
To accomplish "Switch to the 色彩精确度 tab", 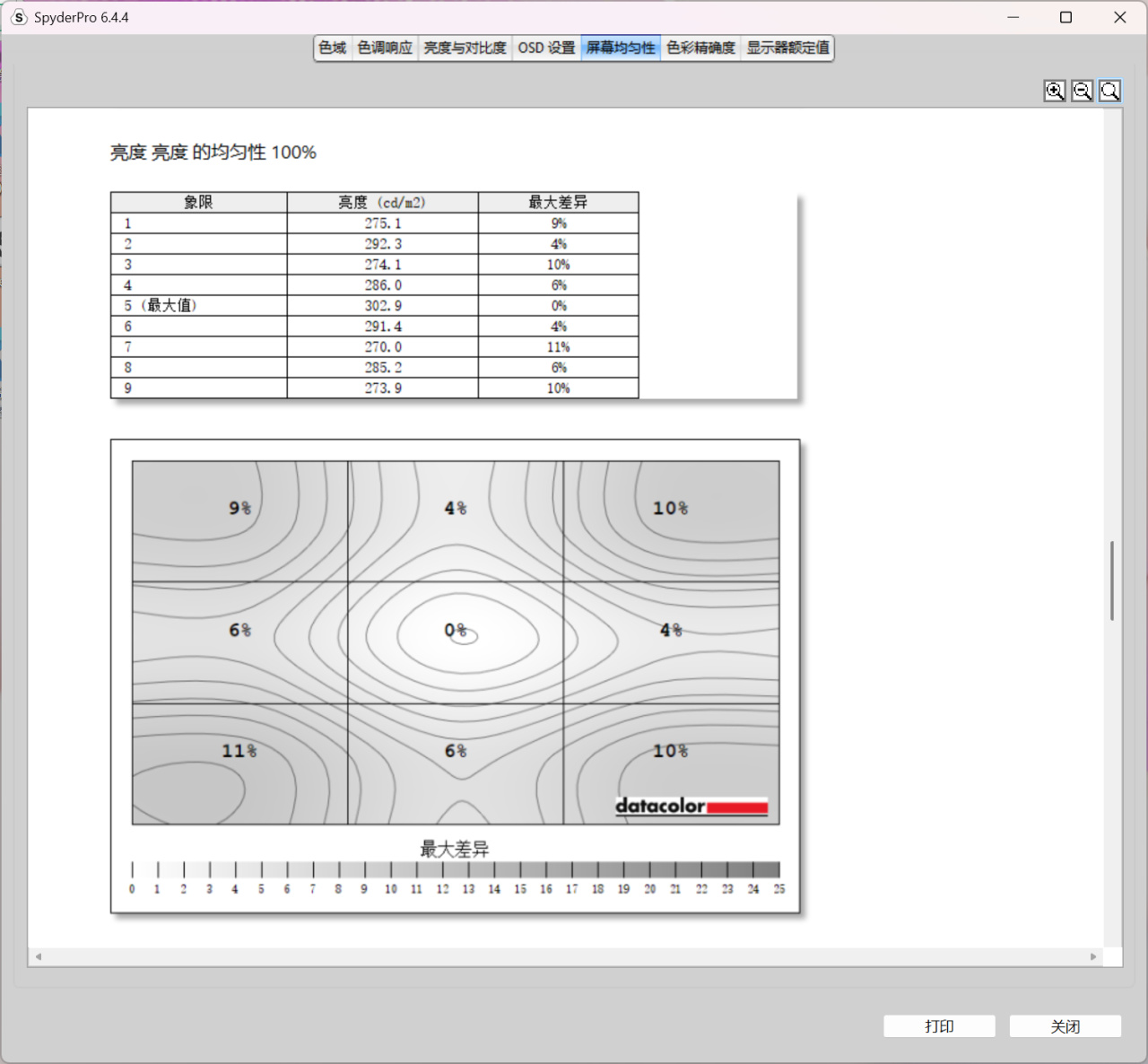I will coord(700,48).
